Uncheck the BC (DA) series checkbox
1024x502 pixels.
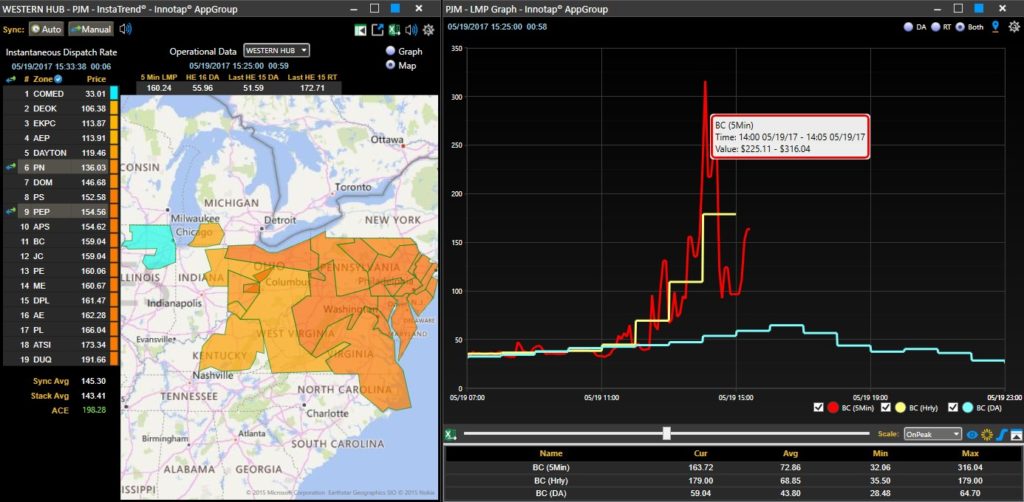(x=952, y=408)
